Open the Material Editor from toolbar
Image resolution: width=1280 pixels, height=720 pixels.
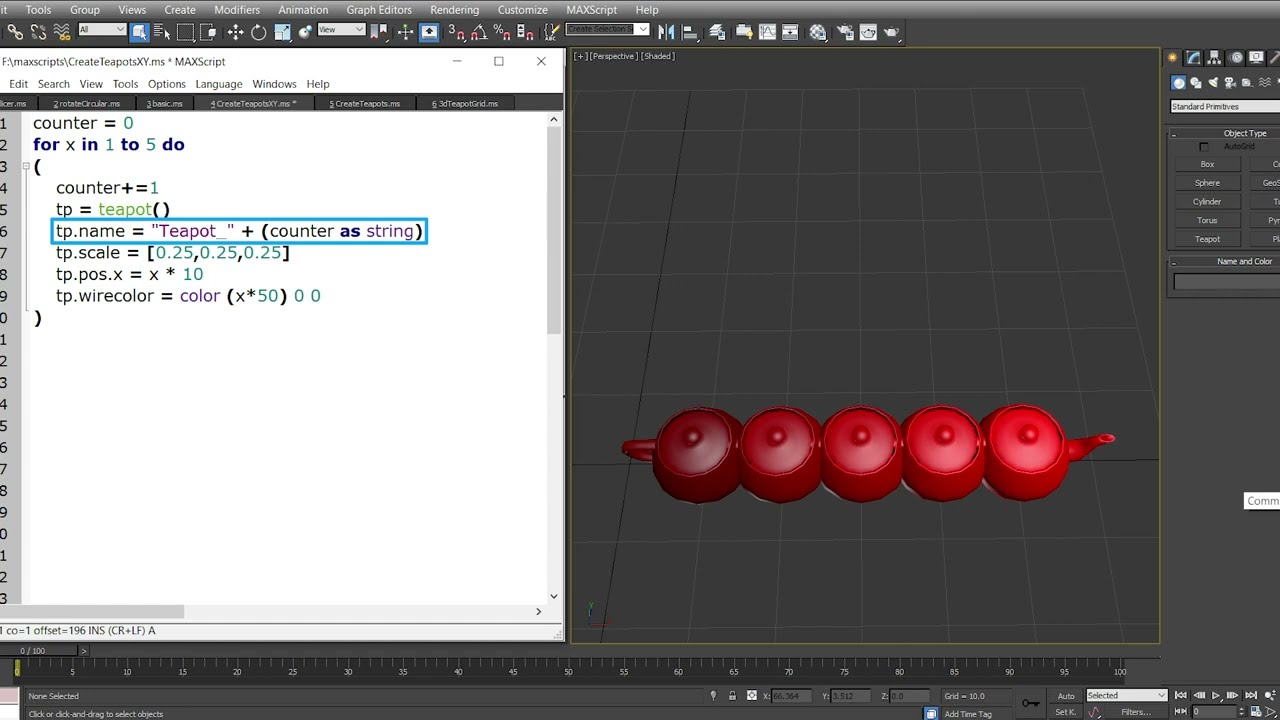[x=818, y=32]
